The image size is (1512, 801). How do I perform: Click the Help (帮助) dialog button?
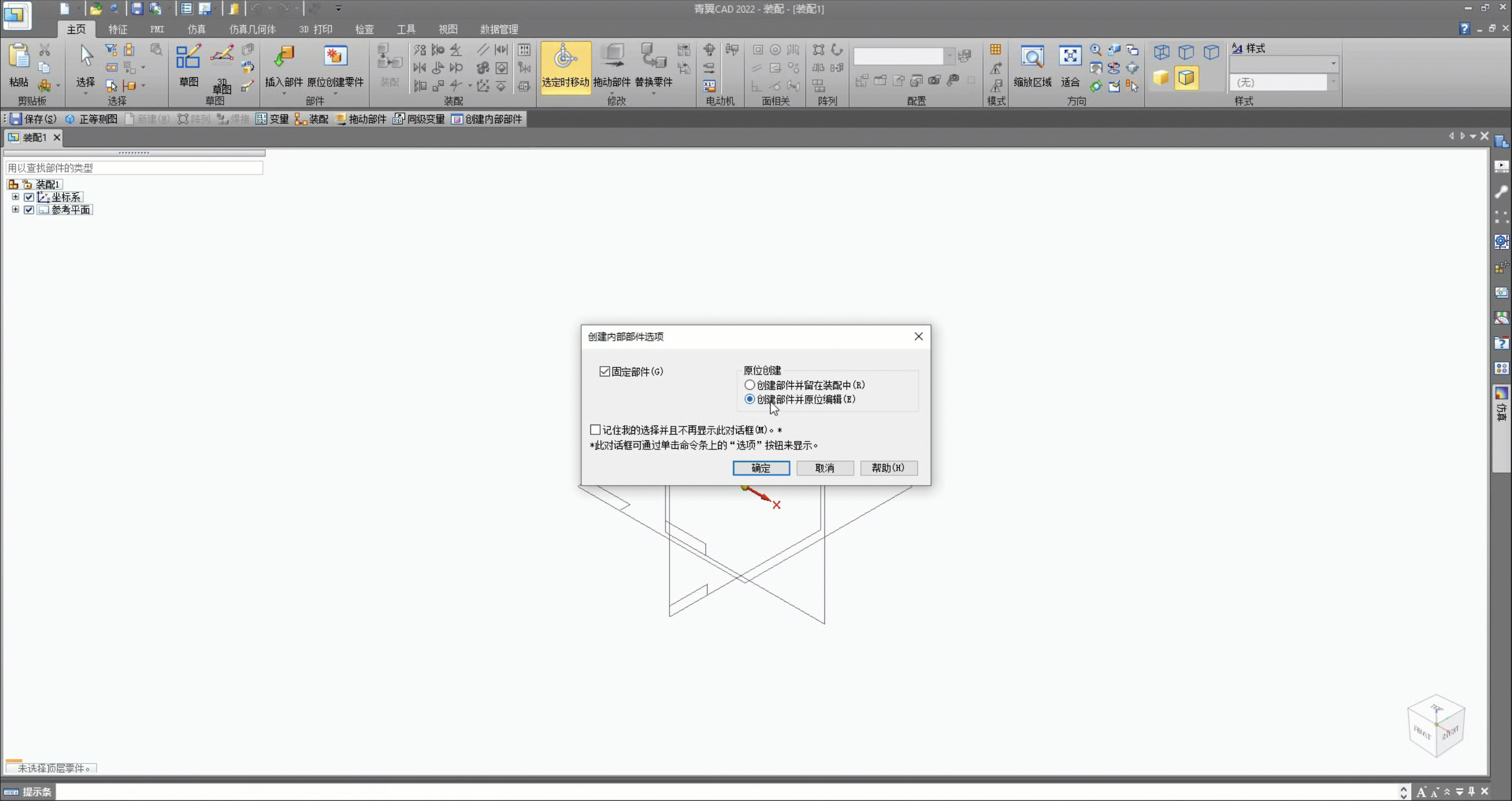pos(888,468)
